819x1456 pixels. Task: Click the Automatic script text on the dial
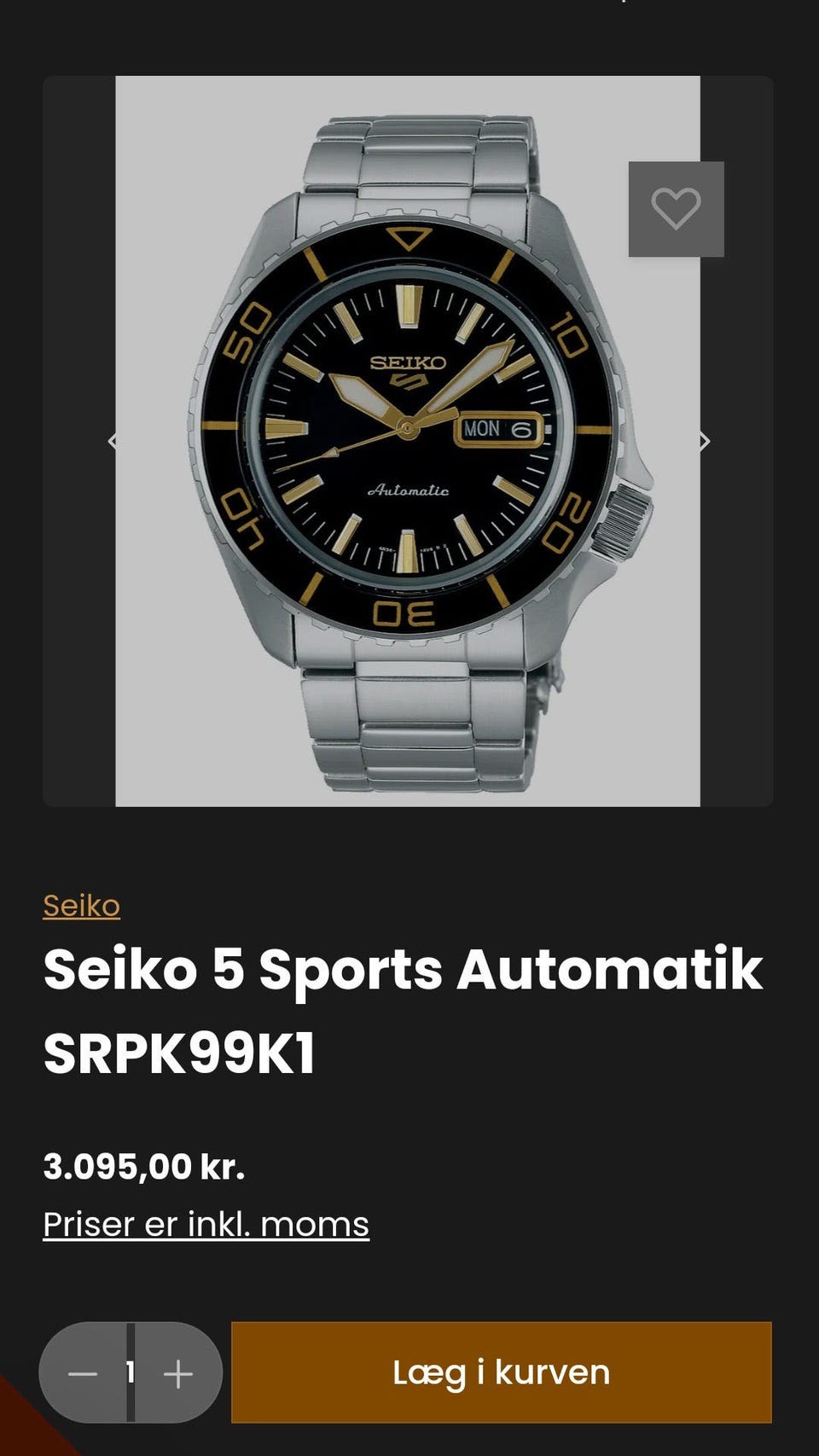coord(408,490)
